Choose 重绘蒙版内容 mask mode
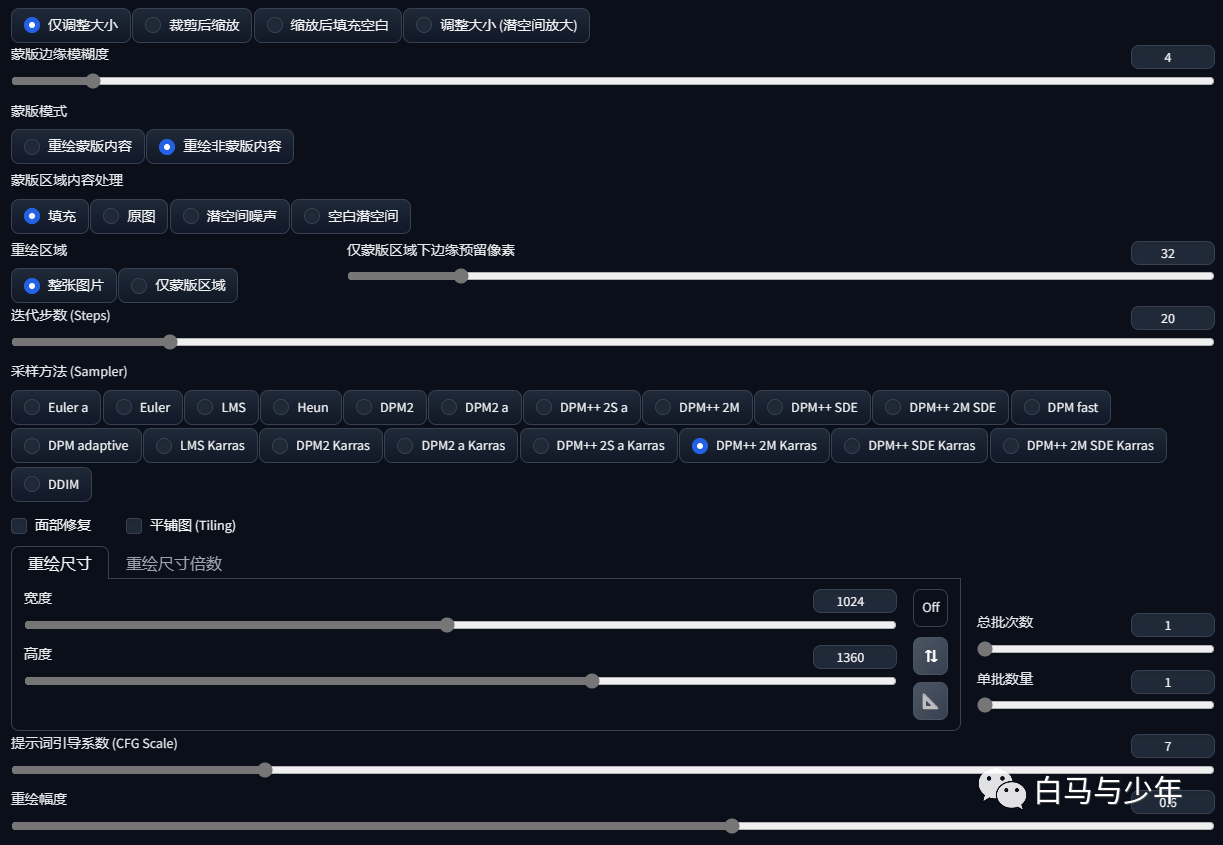The image size is (1223, 845). point(78,146)
